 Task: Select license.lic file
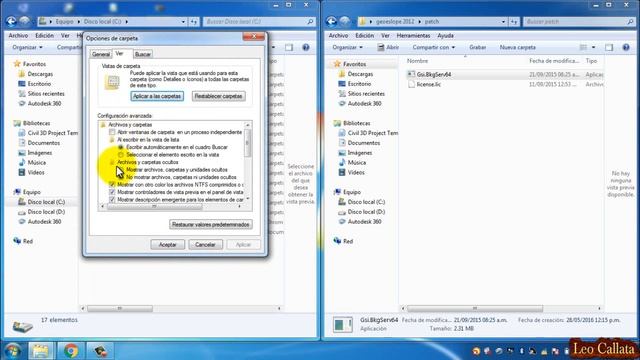429,84
